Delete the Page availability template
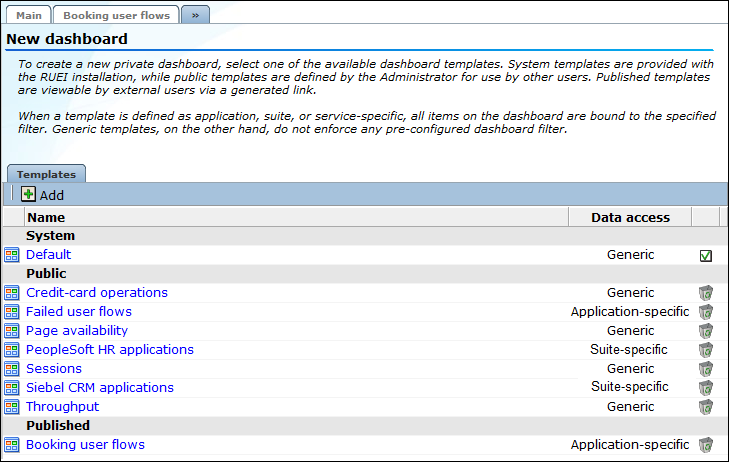Viewport: 729px width, 462px height. (x=706, y=331)
